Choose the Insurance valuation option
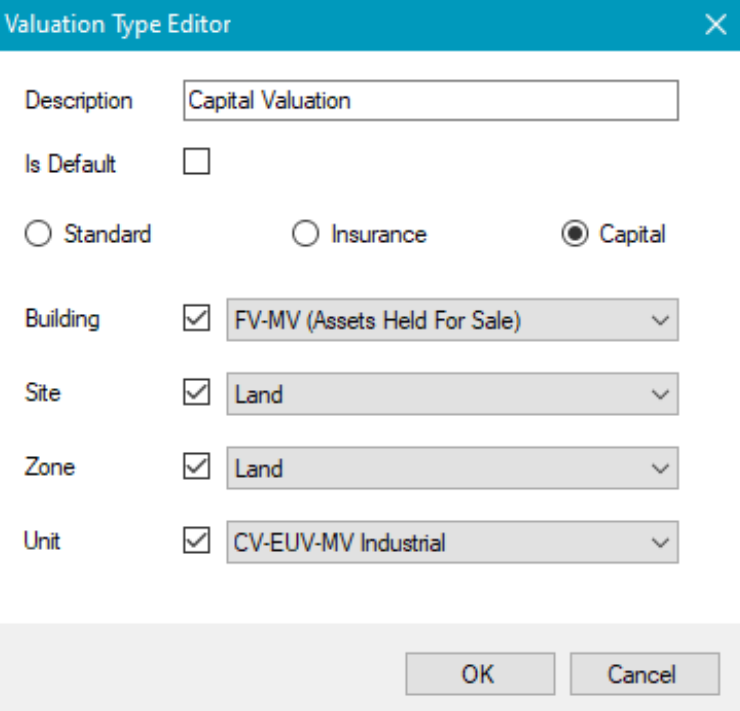 coord(306,235)
